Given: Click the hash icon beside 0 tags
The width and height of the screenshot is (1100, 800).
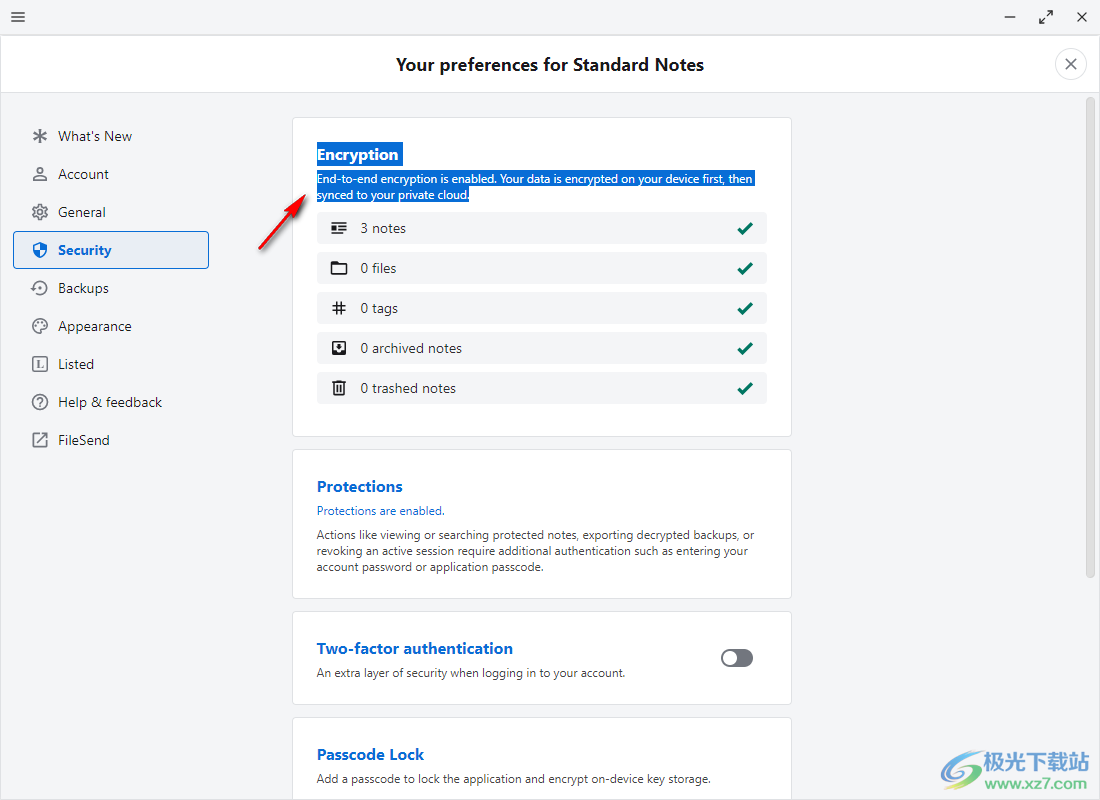Looking at the screenshot, I should coord(339,308).
